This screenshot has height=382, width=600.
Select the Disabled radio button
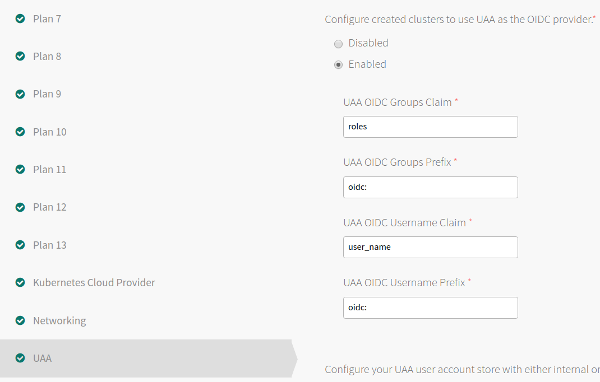tap(338, 44)
